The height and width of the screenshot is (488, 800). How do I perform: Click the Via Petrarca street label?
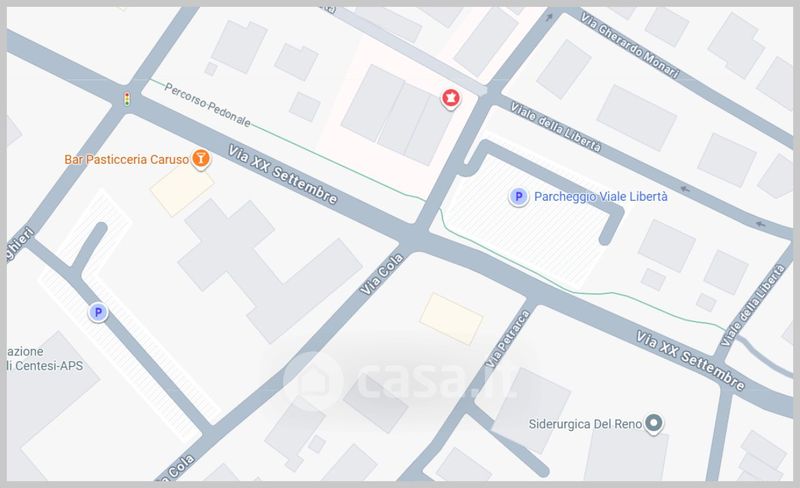pyautogui.click(x=508, y=339)
